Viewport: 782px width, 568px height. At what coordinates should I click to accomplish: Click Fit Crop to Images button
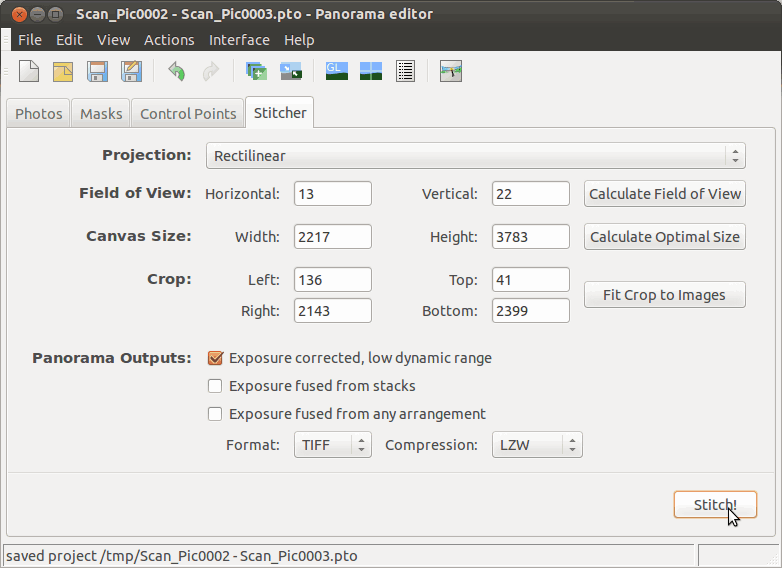(x=665, y=295)
